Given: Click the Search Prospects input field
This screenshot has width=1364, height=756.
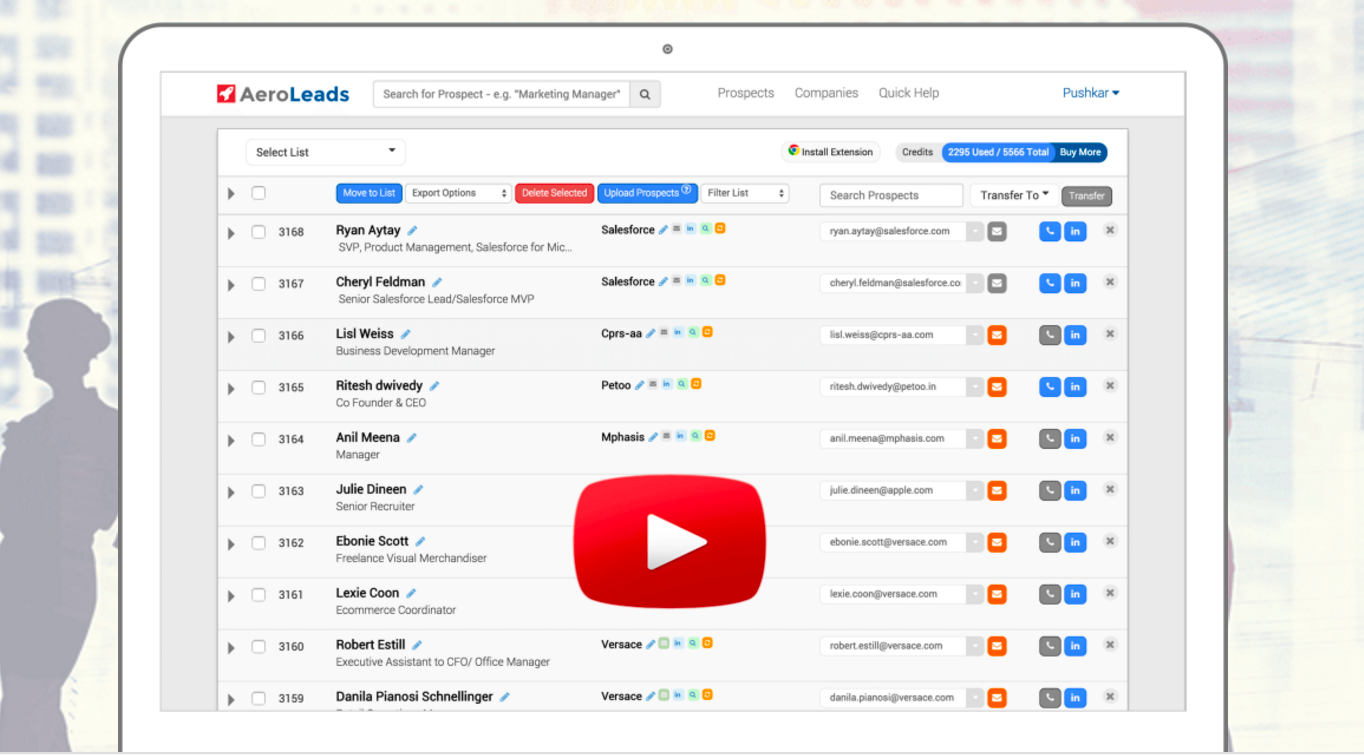Looking at the screenshot, I should coord(891,195).
